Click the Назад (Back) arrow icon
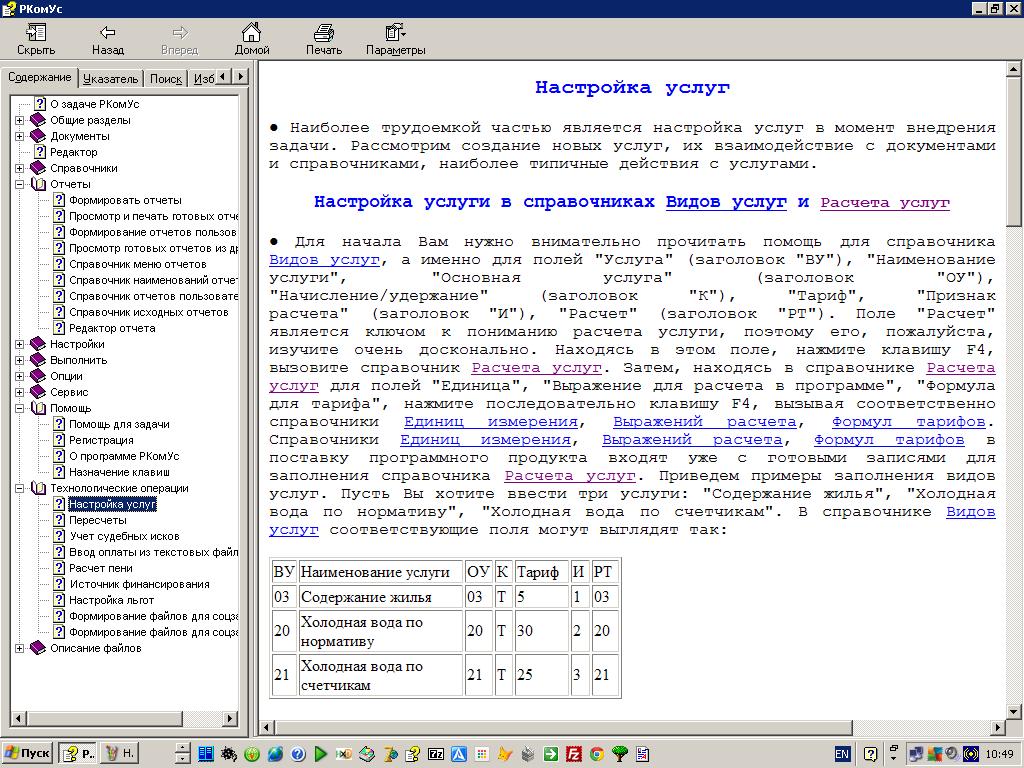 pyautogui.click(x=107, y=33)
